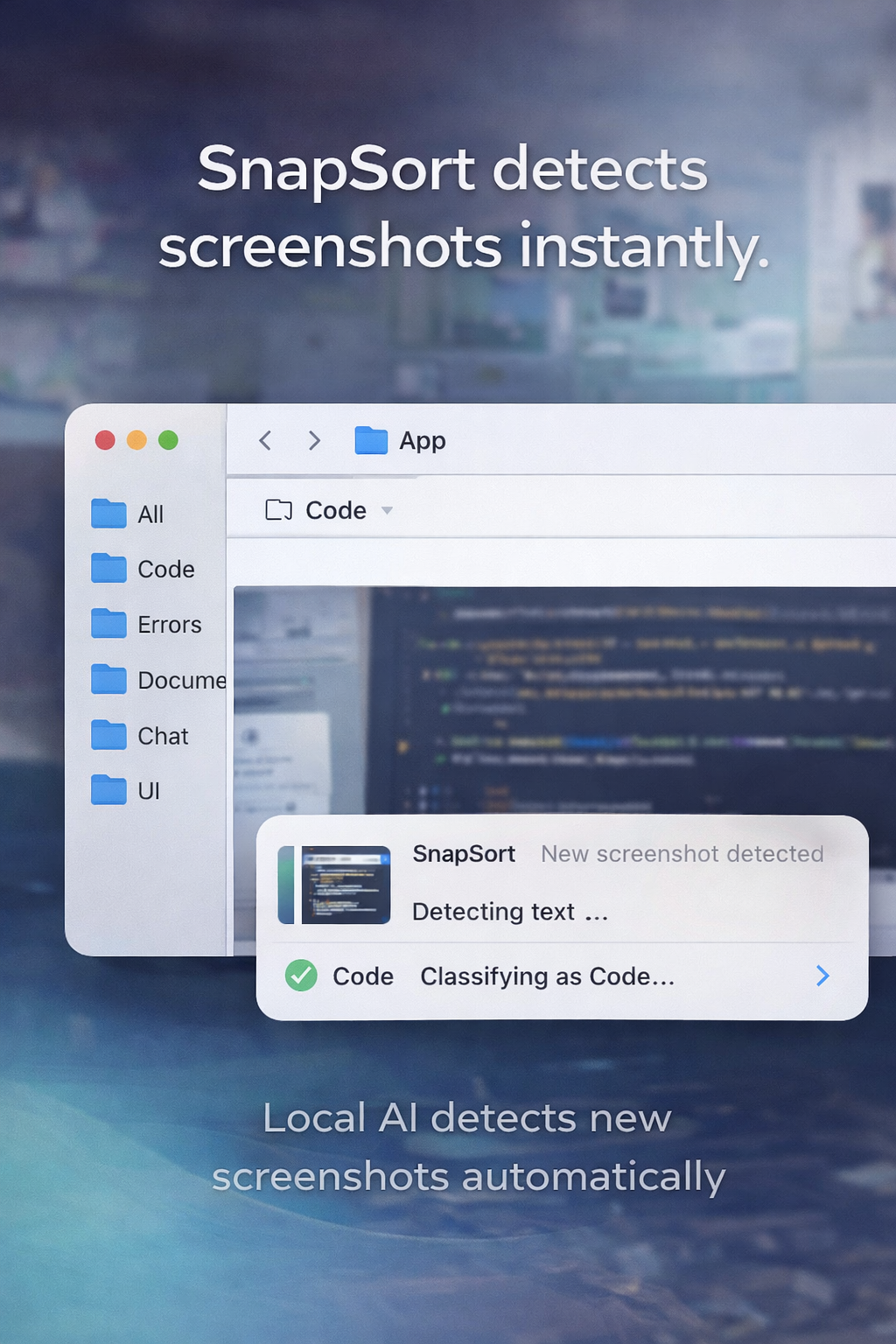Click the SnapSort notification title
Screen dimensions: 896x1344
(464, 854)
